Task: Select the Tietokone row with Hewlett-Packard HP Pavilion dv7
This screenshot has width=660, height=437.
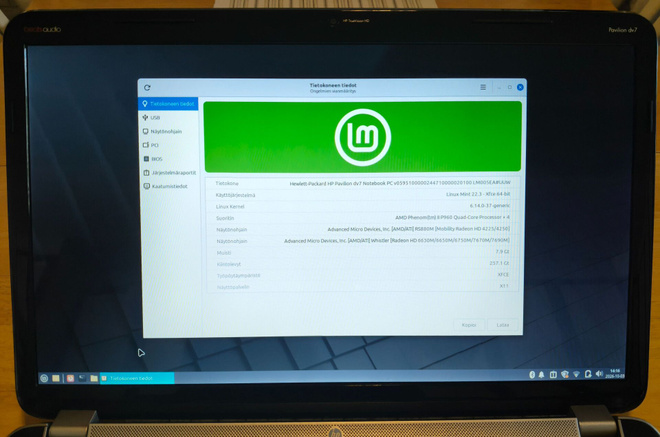Action: tap(362, 183)
